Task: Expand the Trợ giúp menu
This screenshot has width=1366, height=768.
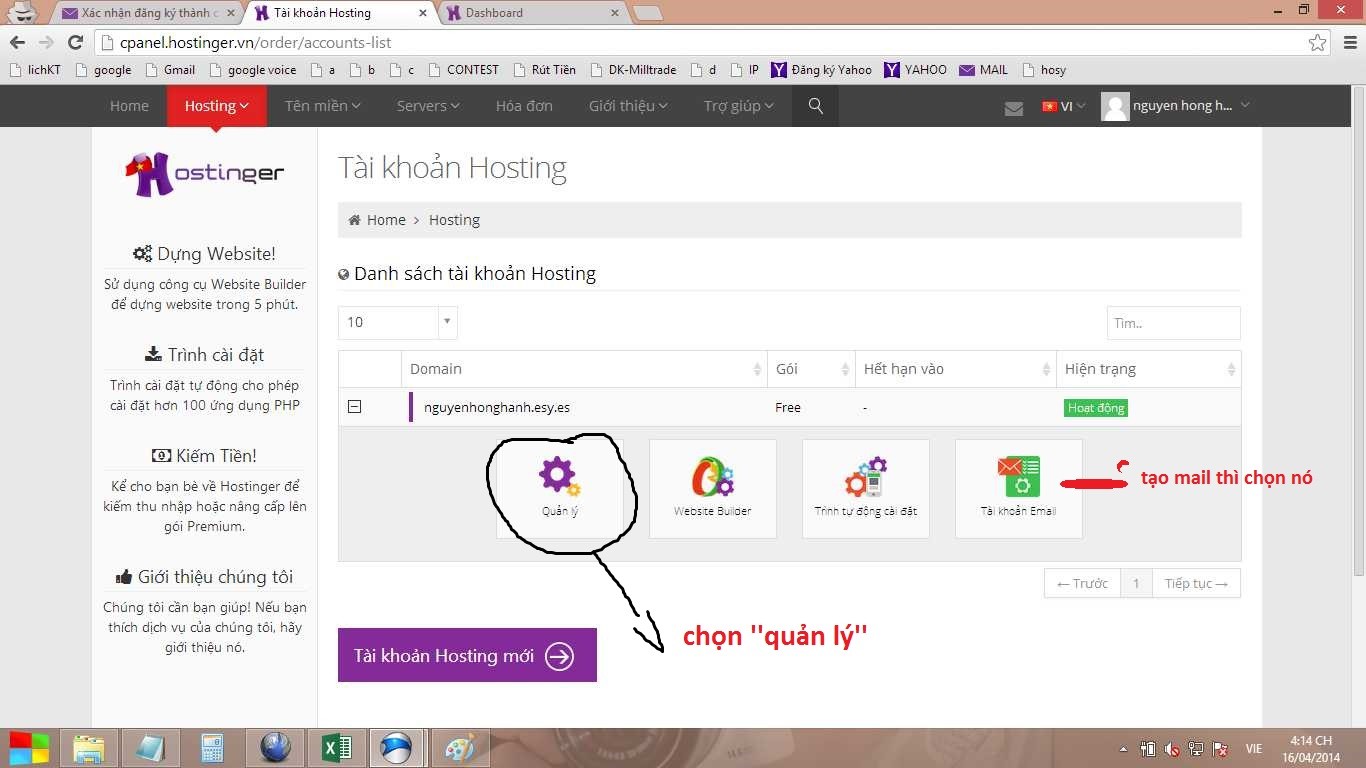Action: pyautogui.click(x=739, y=106)
